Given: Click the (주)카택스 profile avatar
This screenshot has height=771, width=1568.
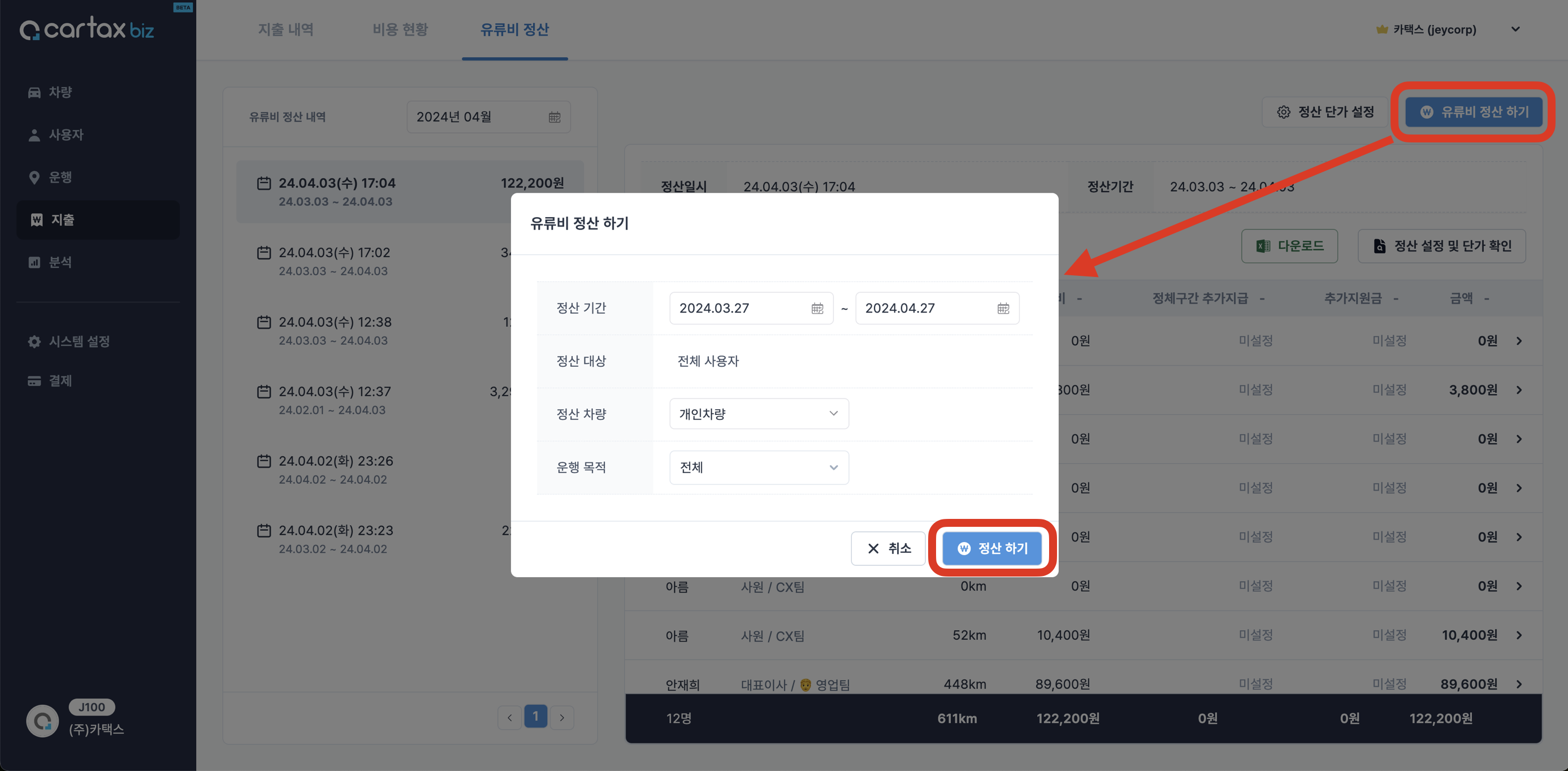Looking at the screenshot, I should tap(42, 721).
